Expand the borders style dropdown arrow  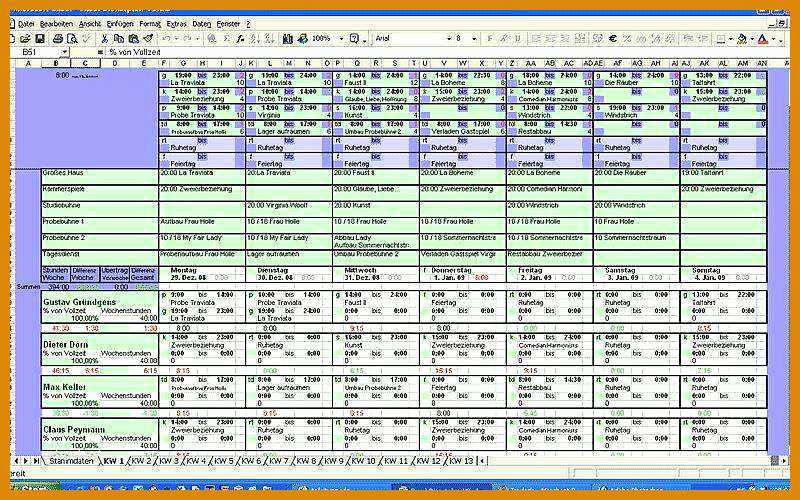(x=731, y=39)
